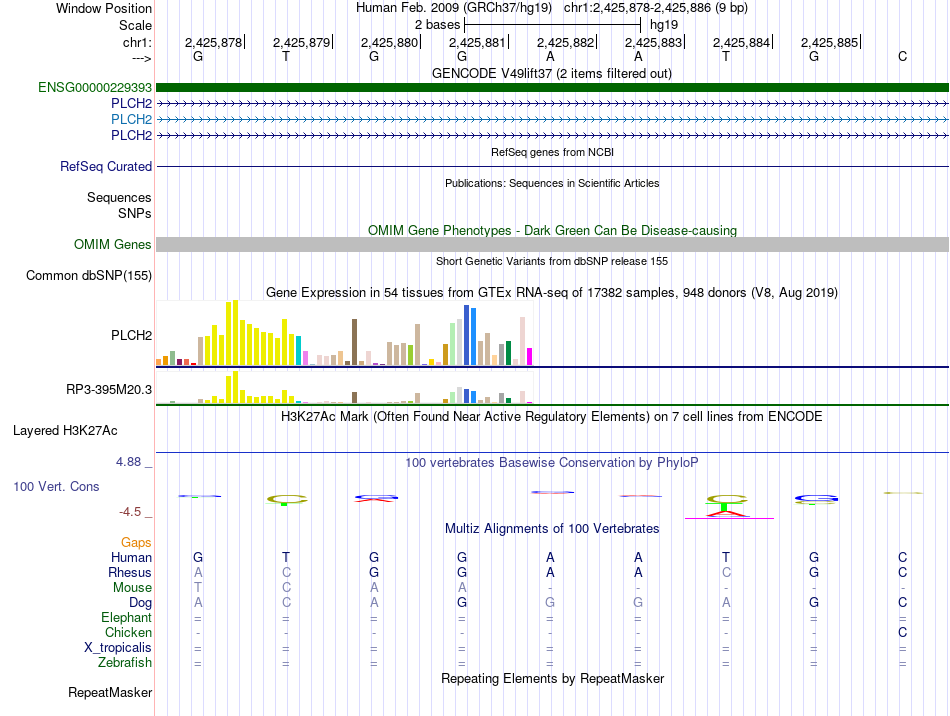Click OMIM Gene Phenotypes track title
Screen dimensions: 950x716
point(552,230)
